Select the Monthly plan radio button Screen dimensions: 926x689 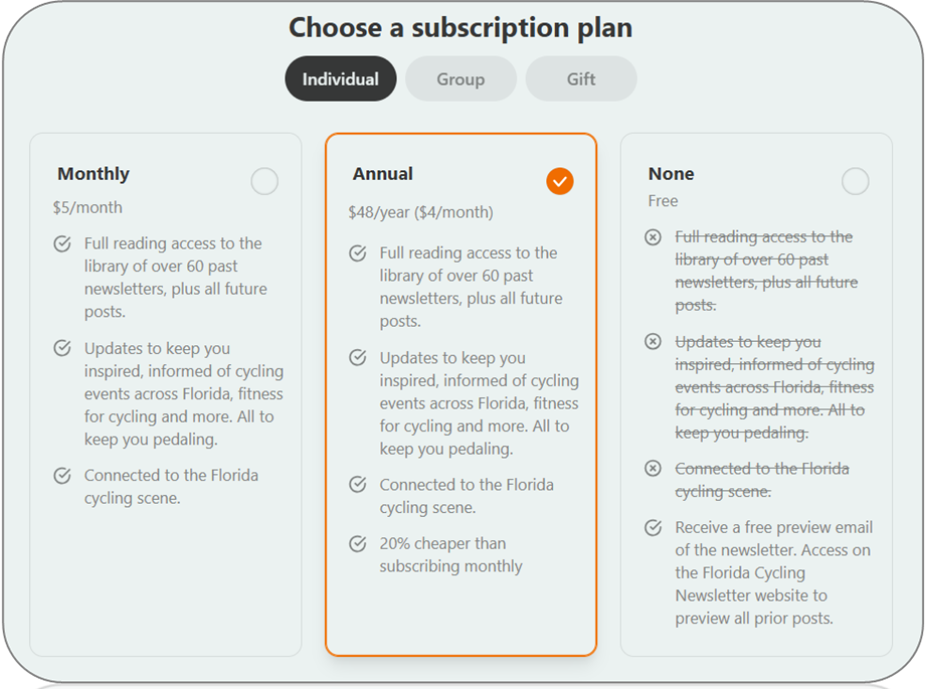[x=264, y=181]
